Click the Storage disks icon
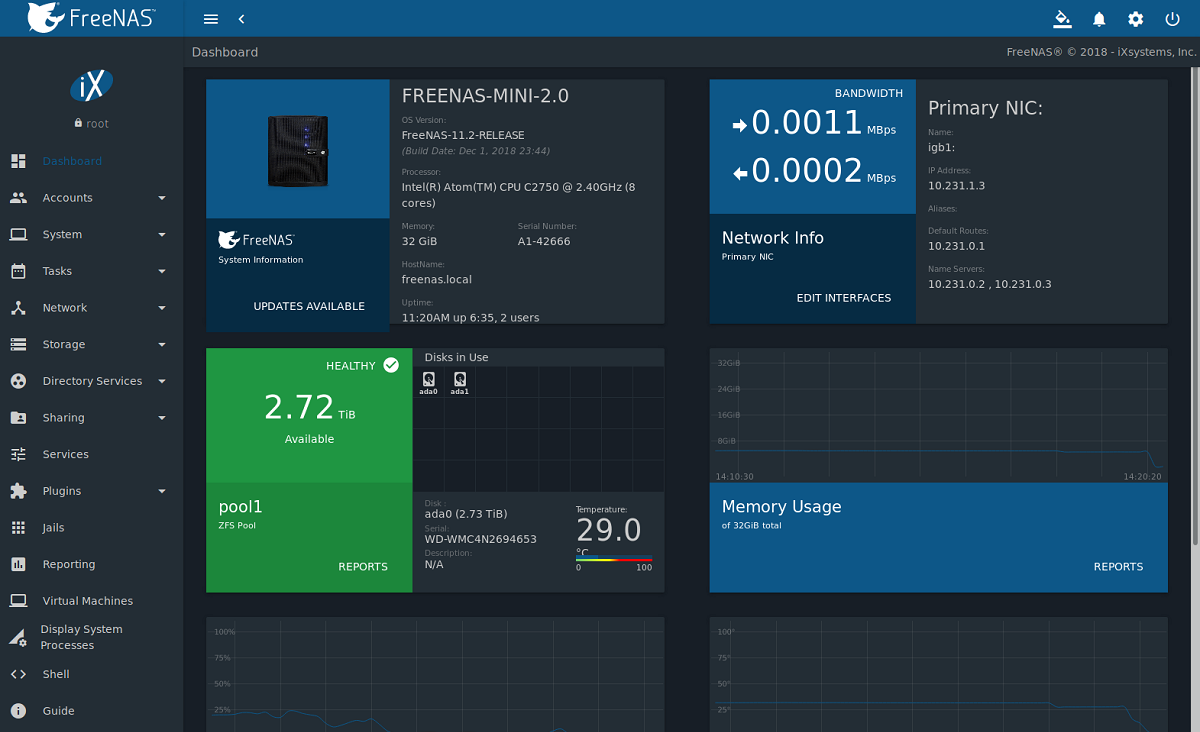This screenshot has height=732, width=1200. (18, 344)
